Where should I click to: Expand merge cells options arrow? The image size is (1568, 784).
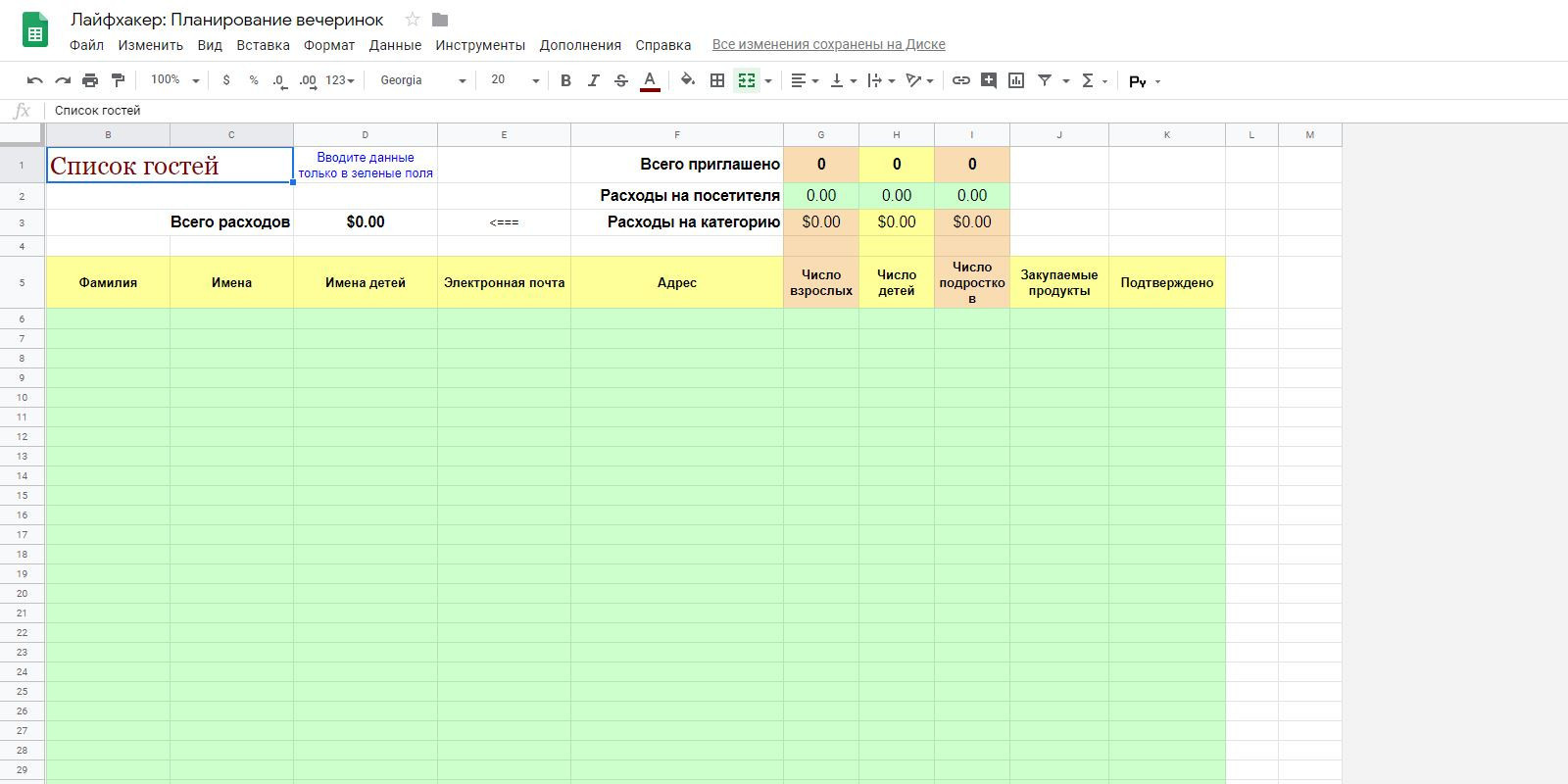pyautogui.click(x=767, y=81)
